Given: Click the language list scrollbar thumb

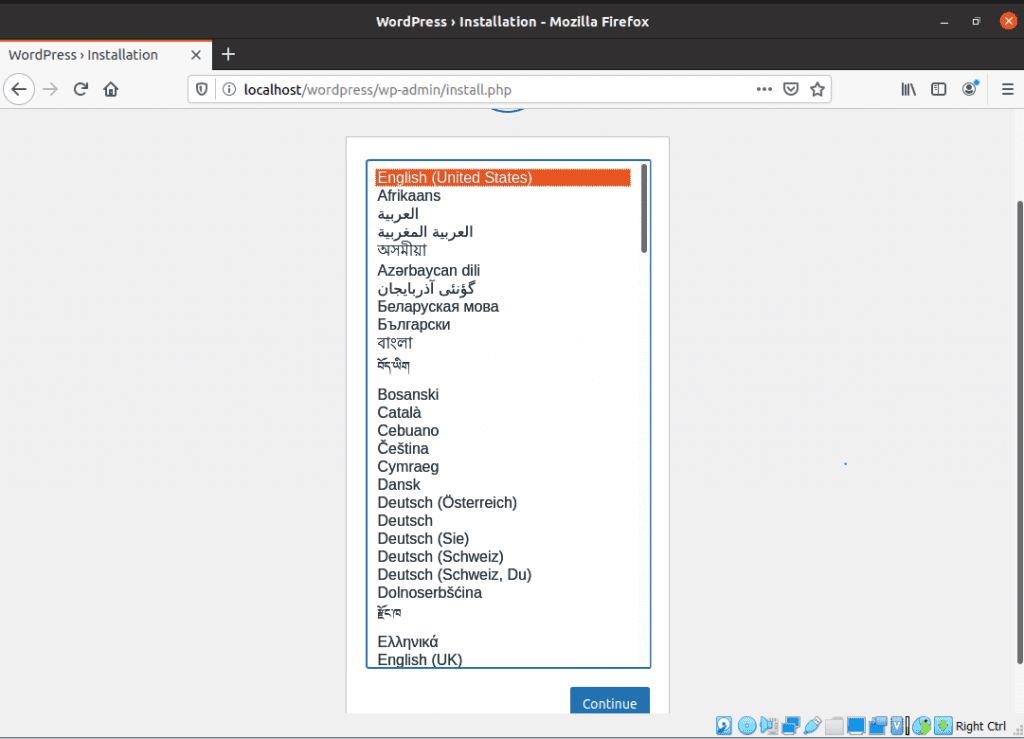Looking at the screenshot, I should pos(644,208).
